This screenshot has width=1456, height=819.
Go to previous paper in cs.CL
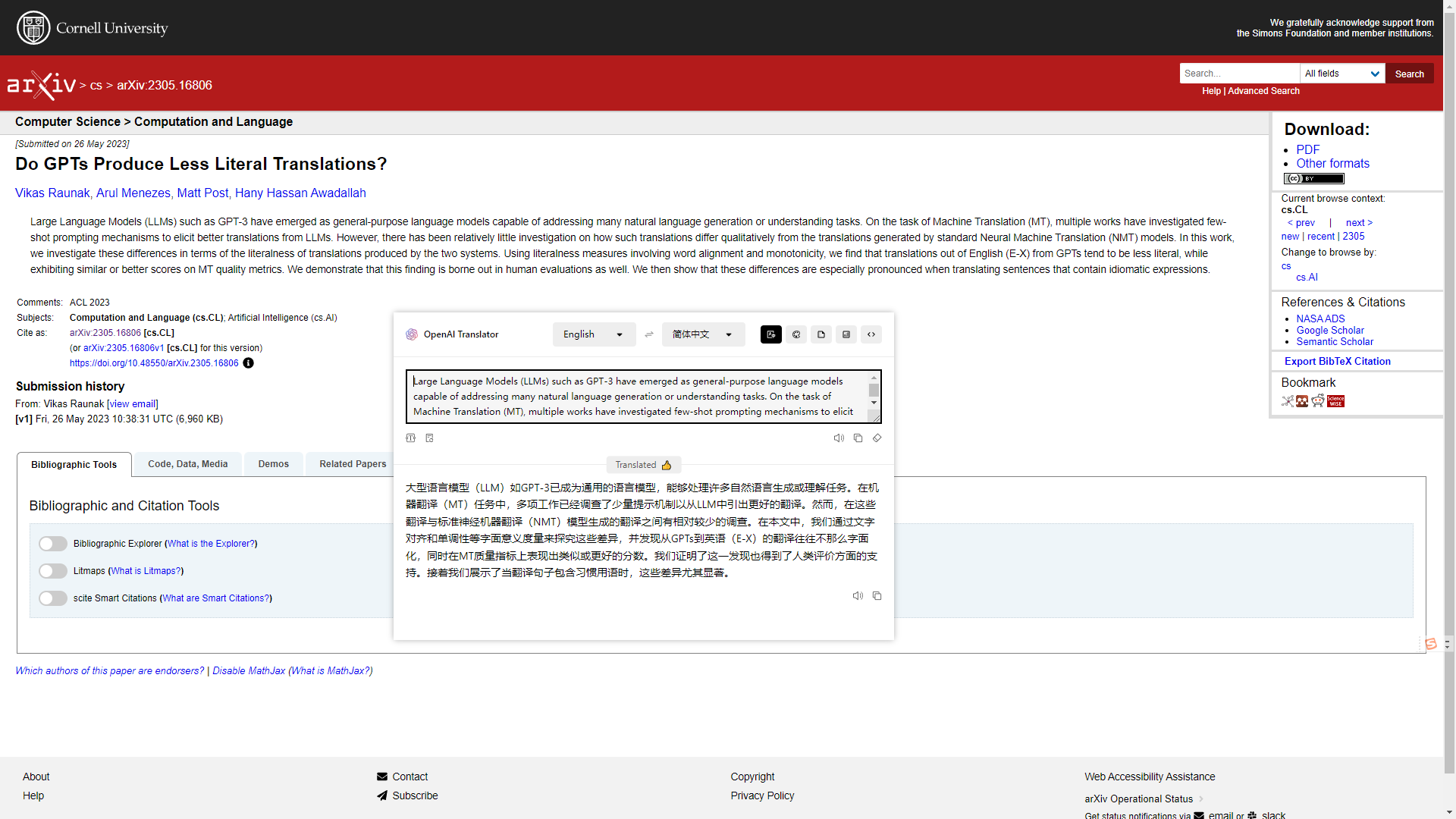pos(1301,223)
